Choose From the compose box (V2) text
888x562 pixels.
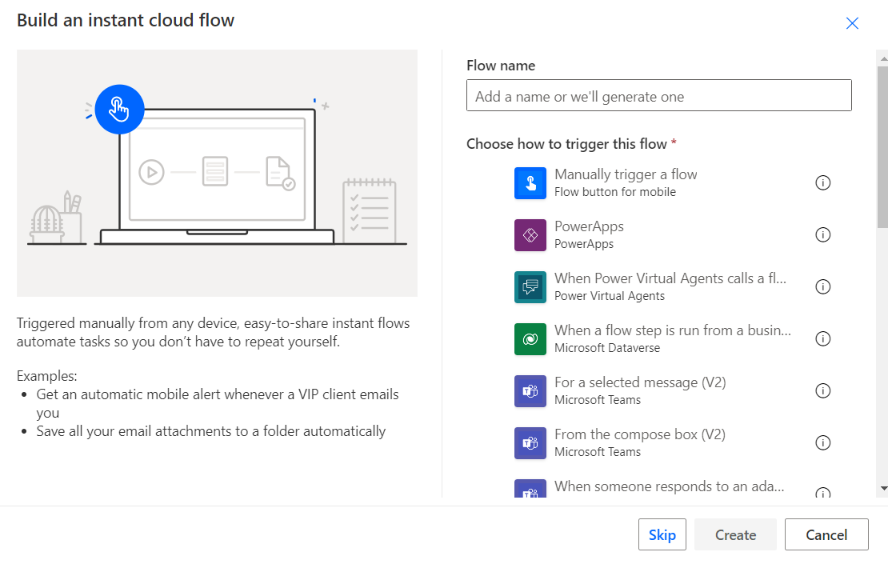click(x=639, y=435)
